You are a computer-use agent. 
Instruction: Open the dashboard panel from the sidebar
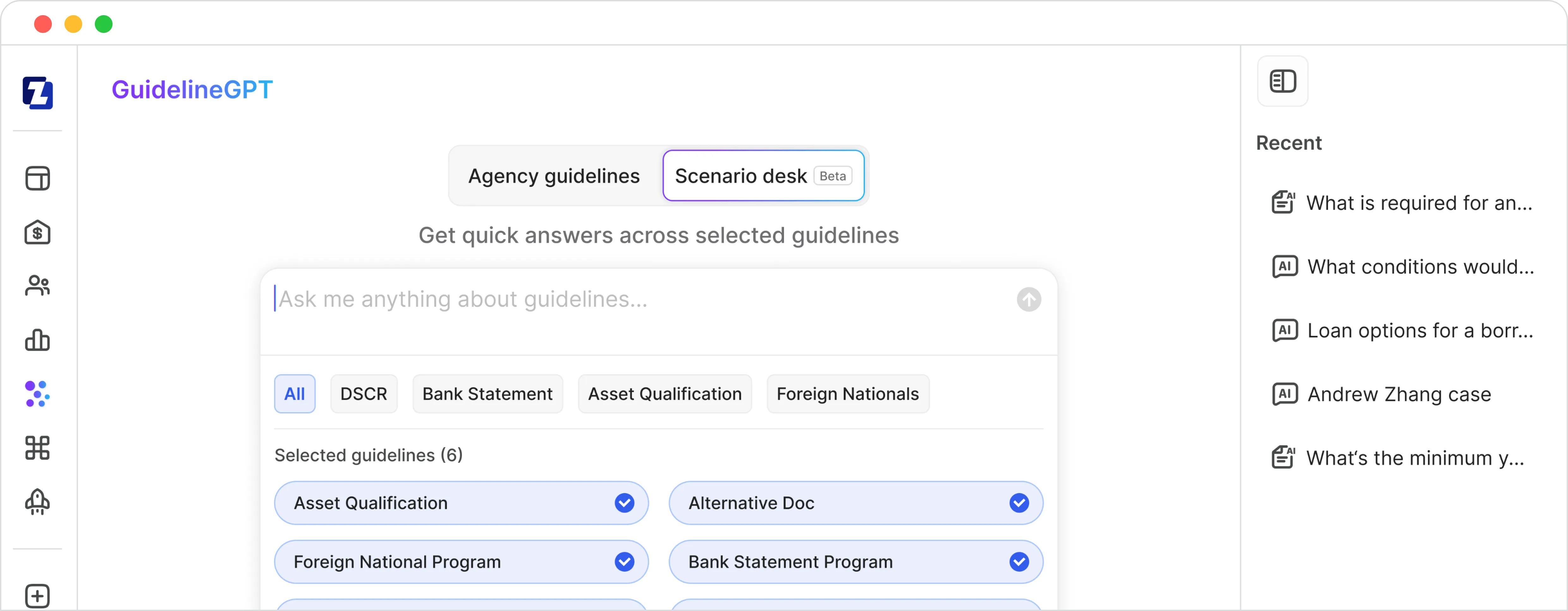[x=38, y=178]
